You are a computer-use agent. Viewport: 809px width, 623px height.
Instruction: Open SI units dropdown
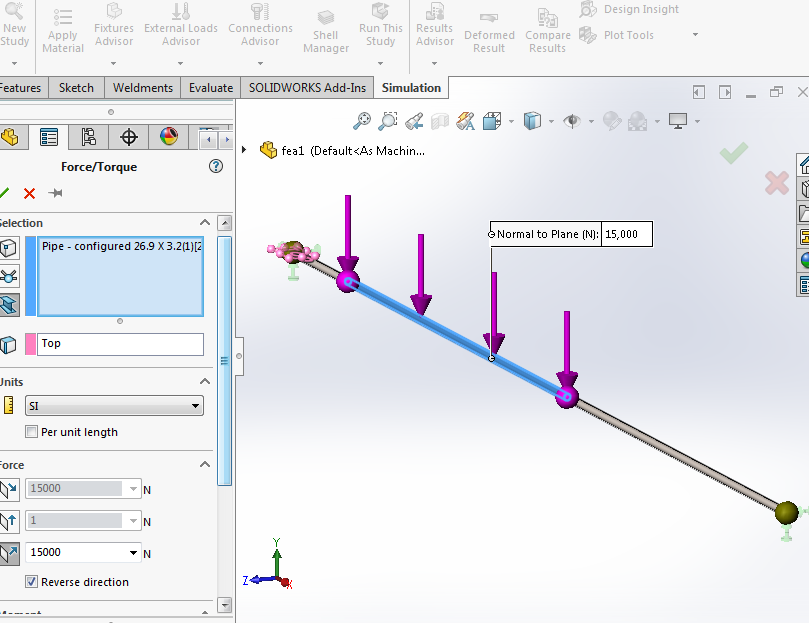115,406
